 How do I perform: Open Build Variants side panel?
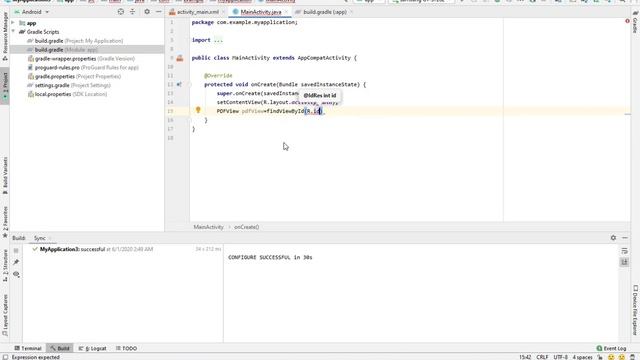pos(5,176)
